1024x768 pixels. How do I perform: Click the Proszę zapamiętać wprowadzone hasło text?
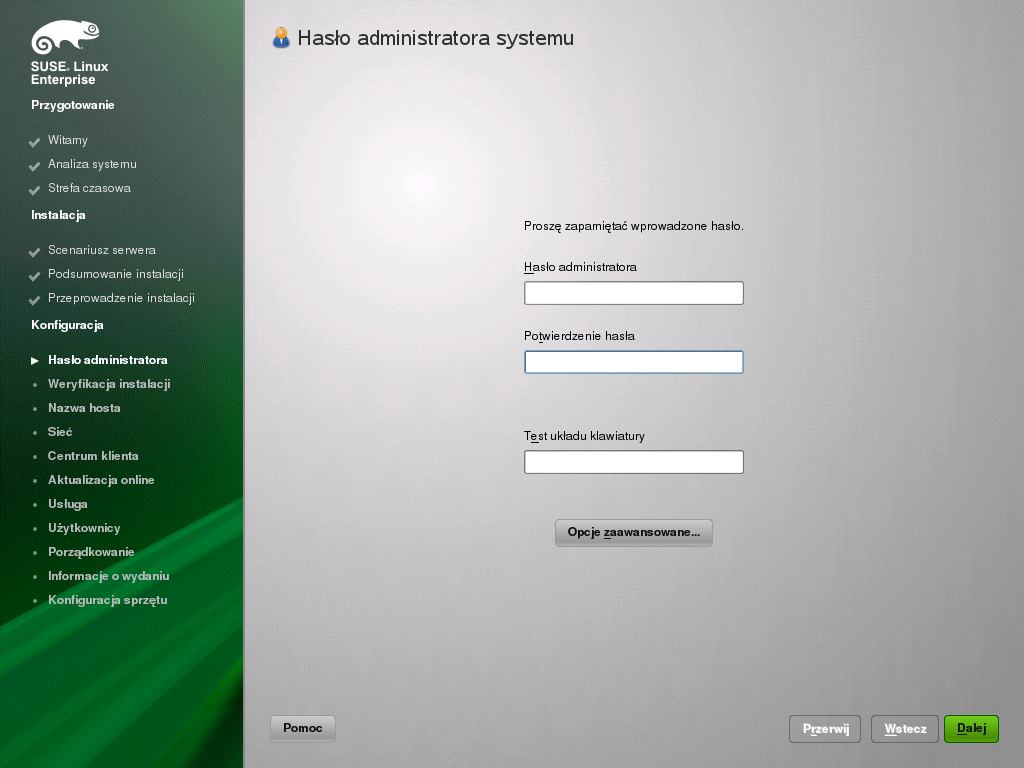click(x=633, y=226)
